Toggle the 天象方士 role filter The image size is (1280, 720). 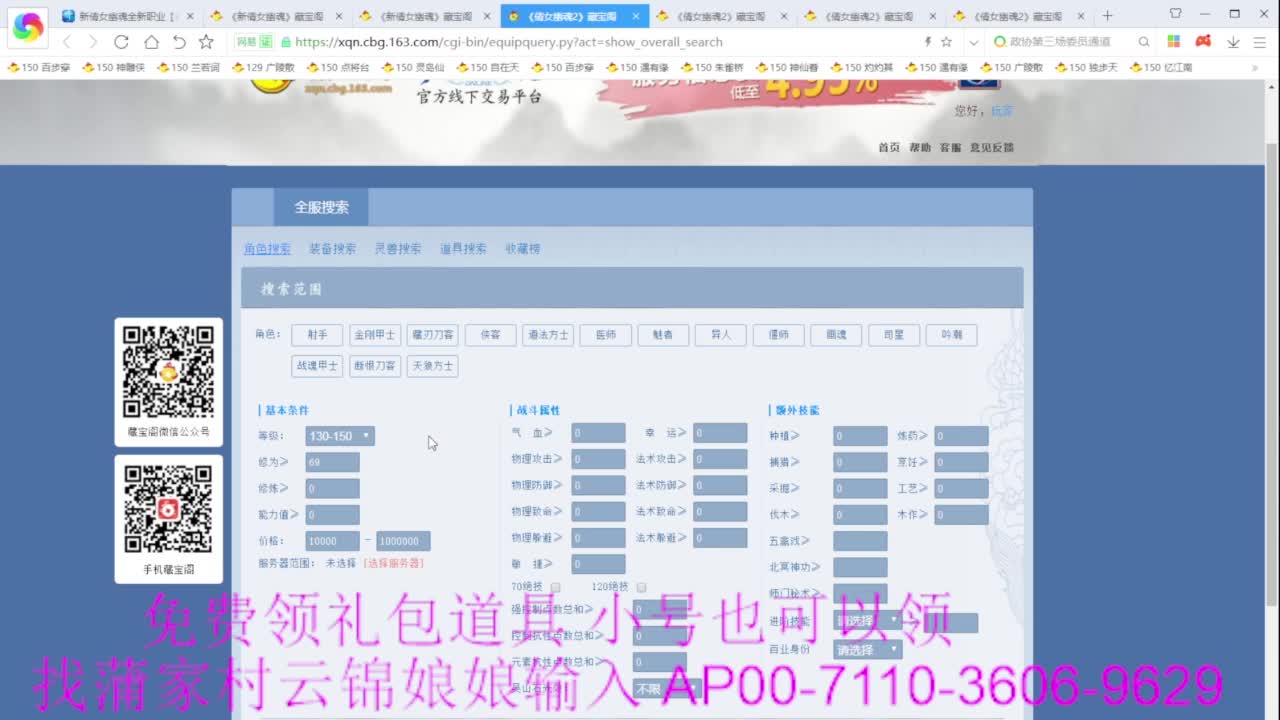[432, 366]
